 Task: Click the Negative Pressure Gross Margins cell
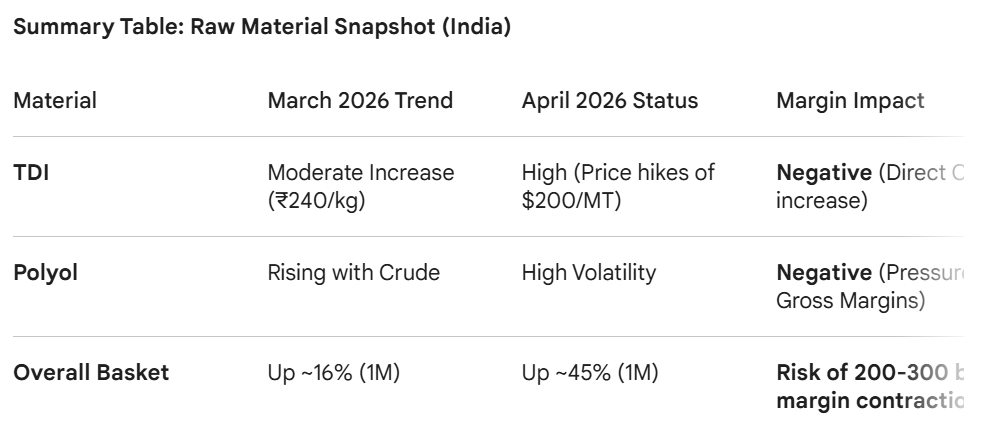pos(870,286)
